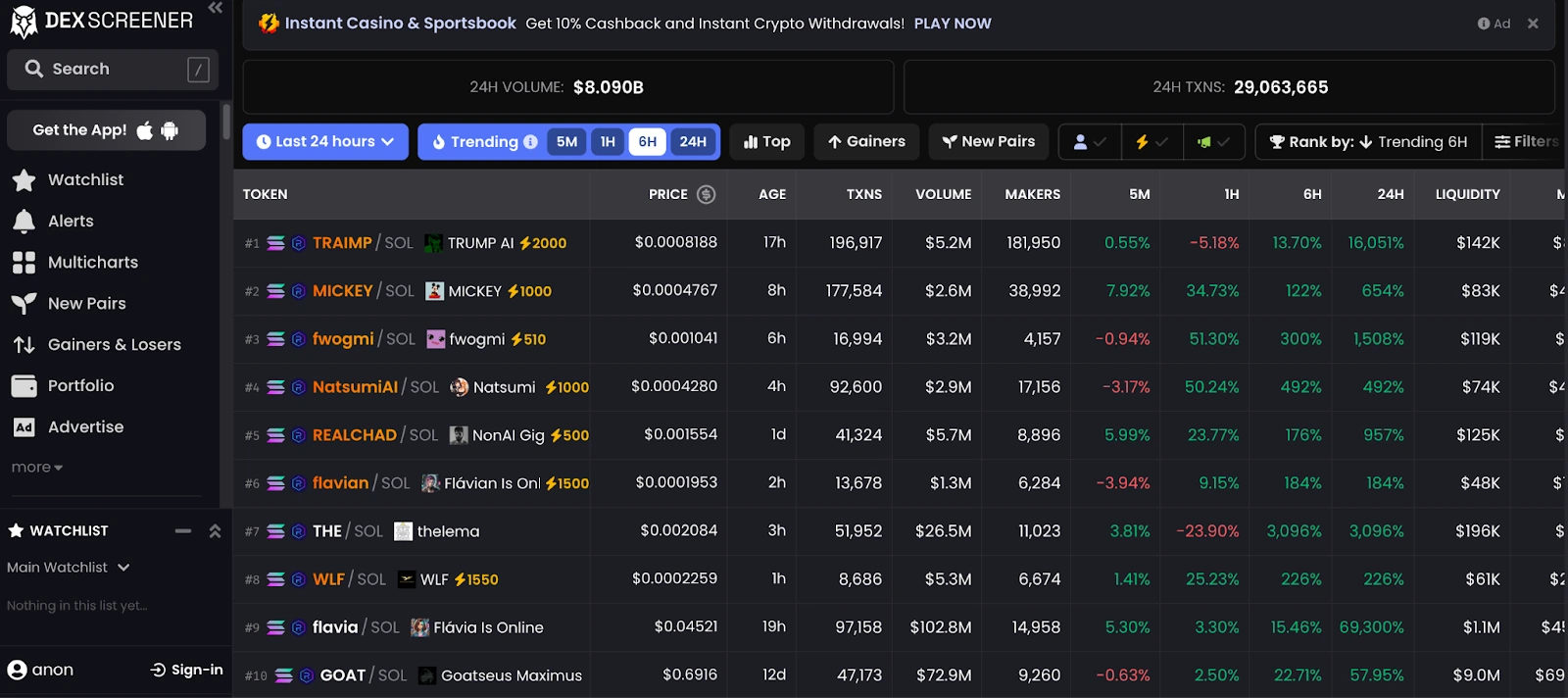Image resolution: width=1568 pixels, height=698 pixels.
Task: Click the Solana chain icon in TRAIMP row
Action: click(x=276, y=243)
